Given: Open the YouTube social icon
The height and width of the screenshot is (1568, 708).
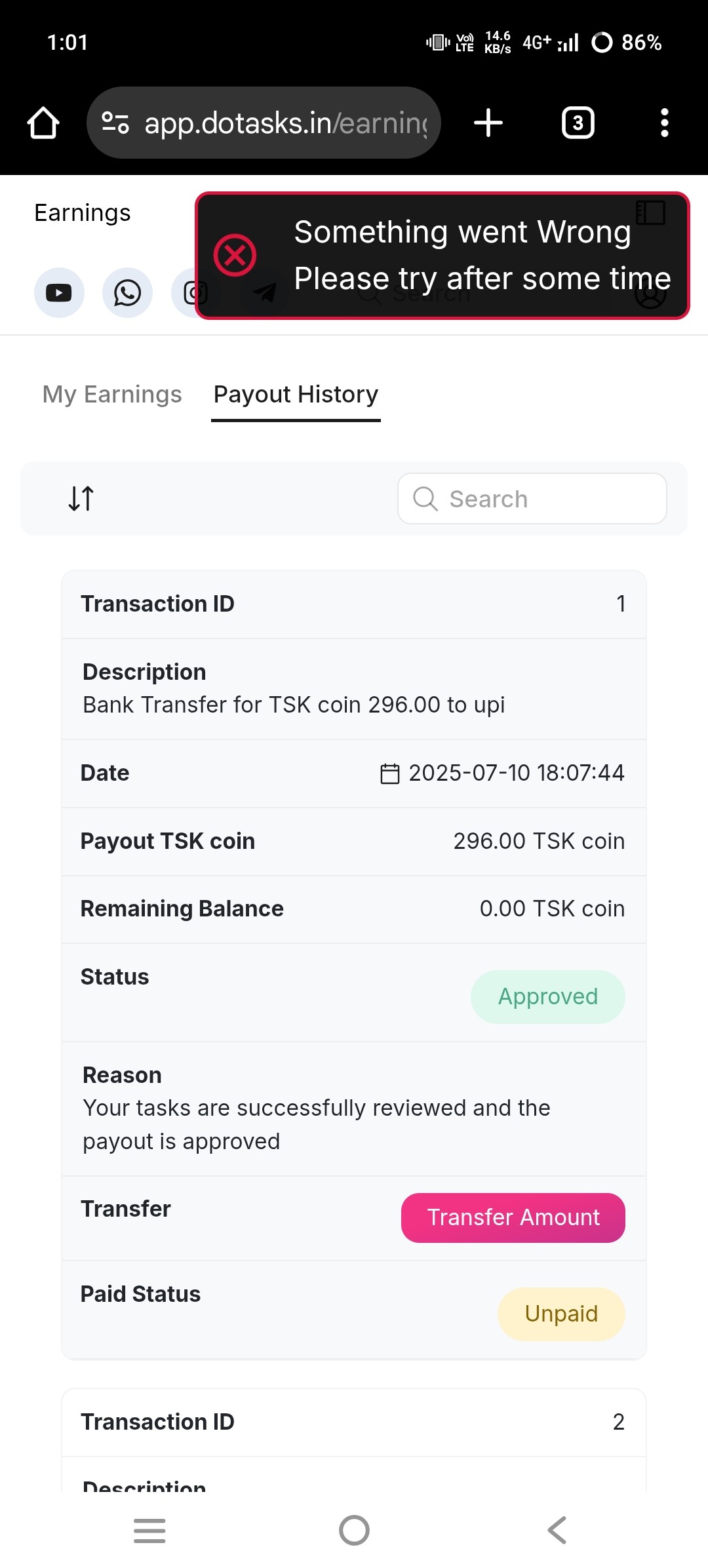Looking at the screenshot, I should (x=59, y=292).
